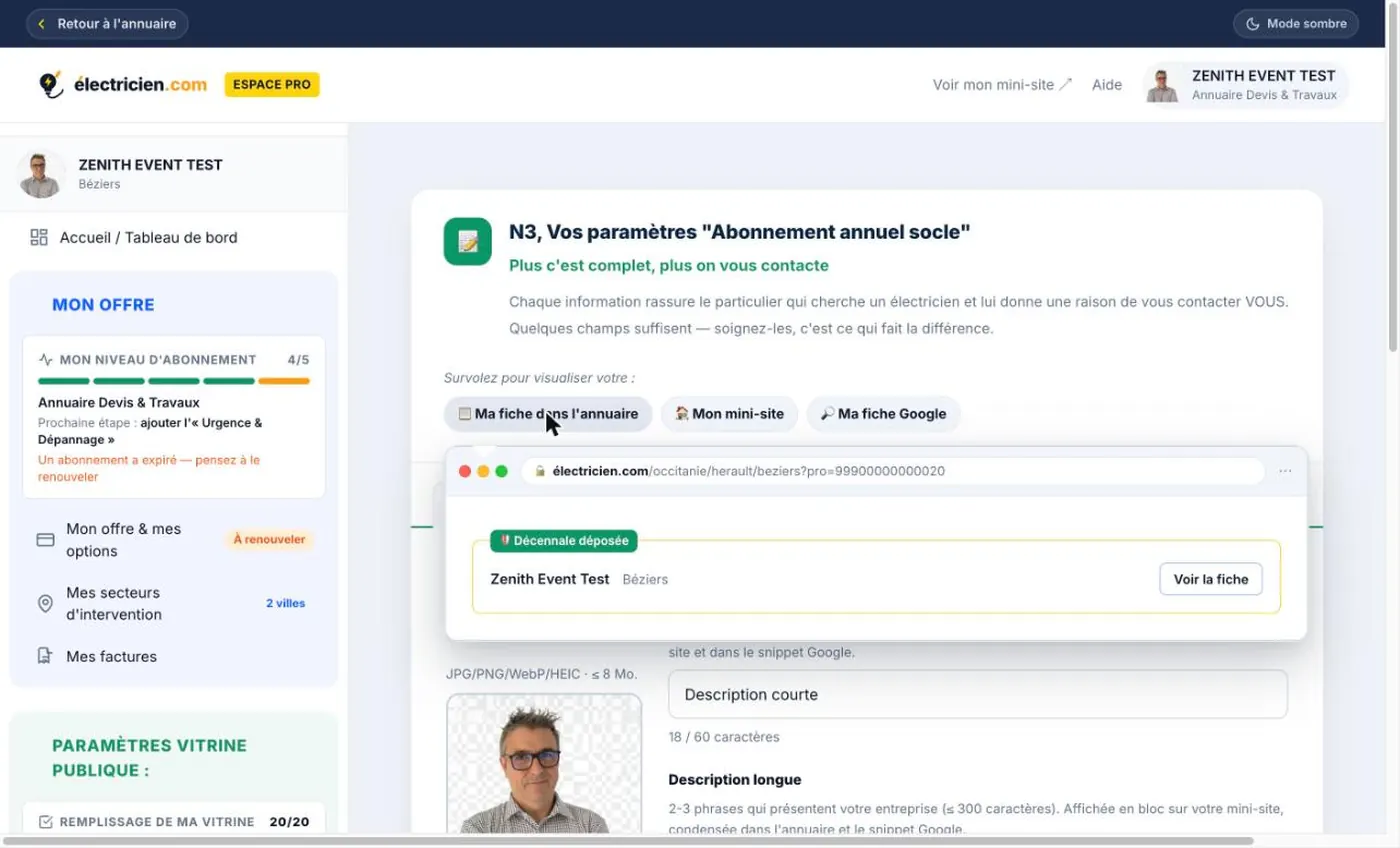The width and height of the screenshot is (1400, 848).
Task: Switch to the Mon mini-site tab
Action: (x=729, y=414)
